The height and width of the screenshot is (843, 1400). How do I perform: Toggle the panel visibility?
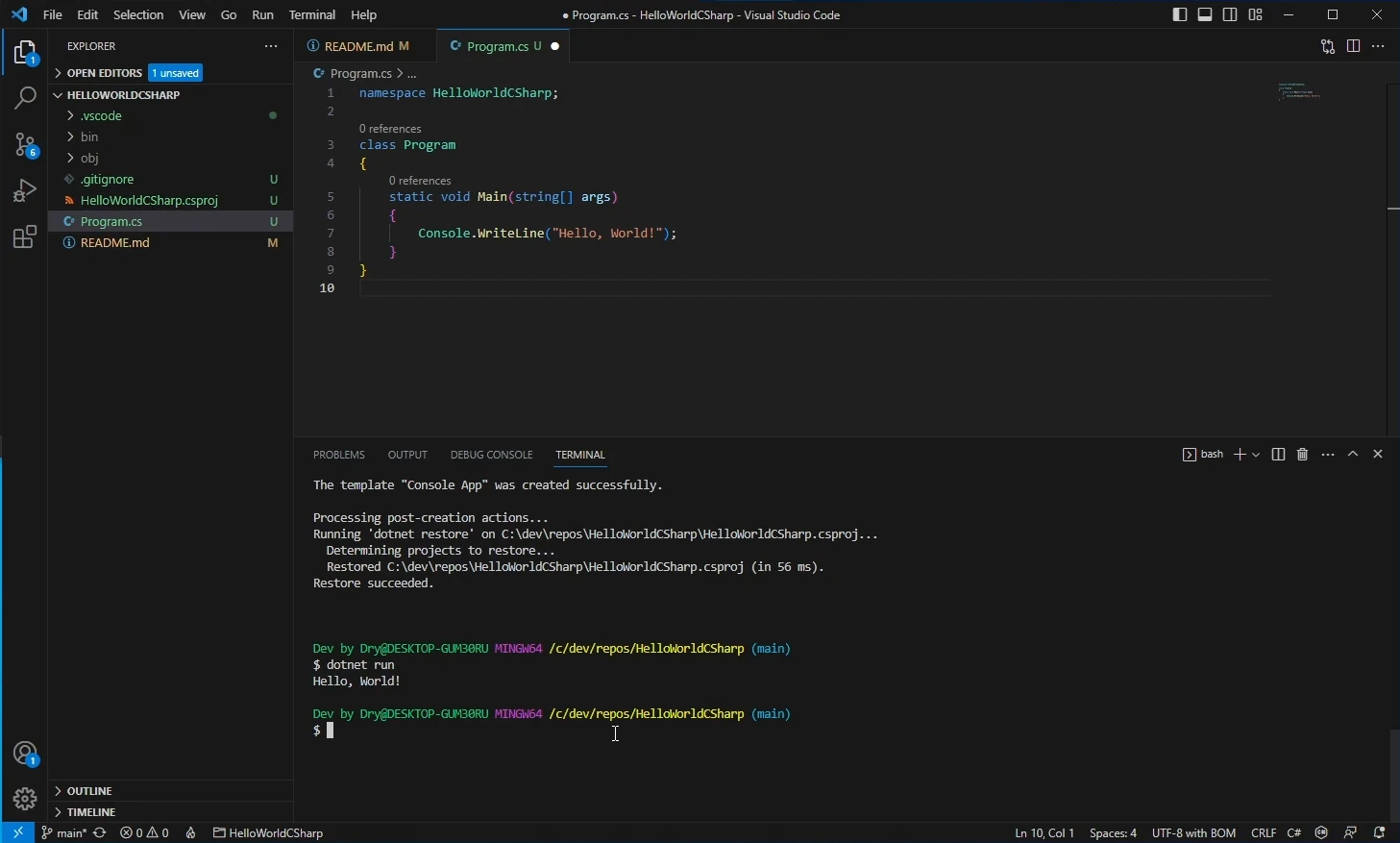[x=1205, y=14]
